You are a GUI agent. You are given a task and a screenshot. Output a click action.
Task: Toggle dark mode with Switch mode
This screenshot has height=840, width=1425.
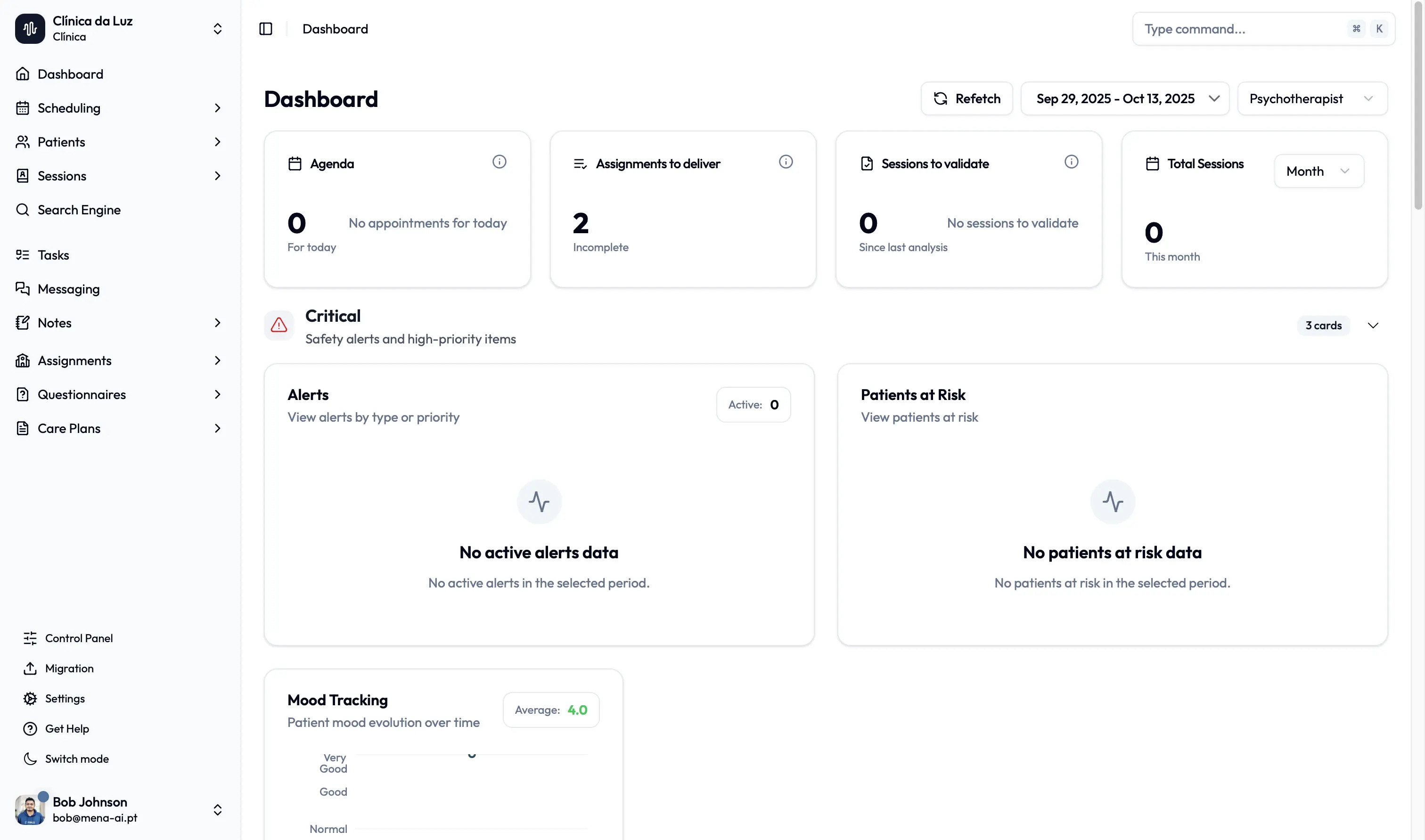coord(76,759)
